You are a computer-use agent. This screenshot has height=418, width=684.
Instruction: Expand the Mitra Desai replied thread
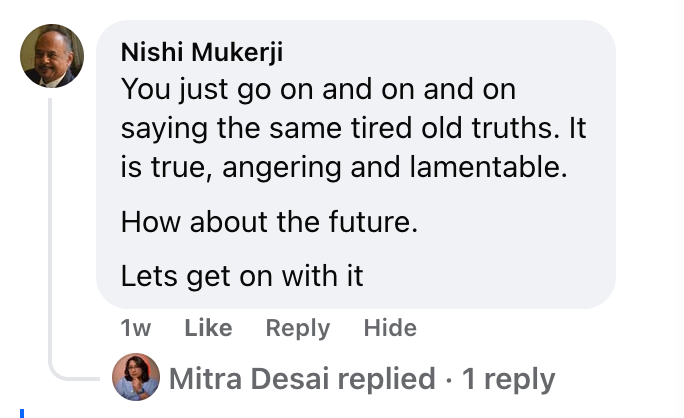(361, 379)
